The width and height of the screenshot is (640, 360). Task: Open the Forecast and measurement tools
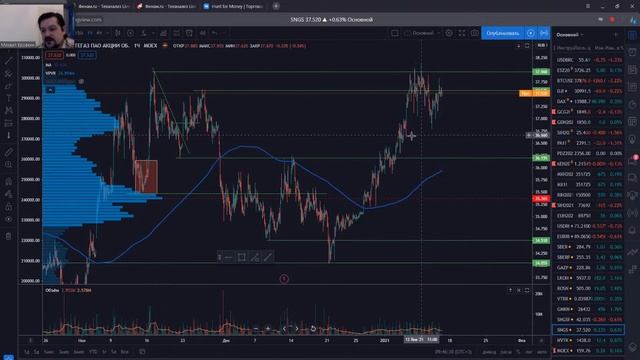click(x=8, y=123)
